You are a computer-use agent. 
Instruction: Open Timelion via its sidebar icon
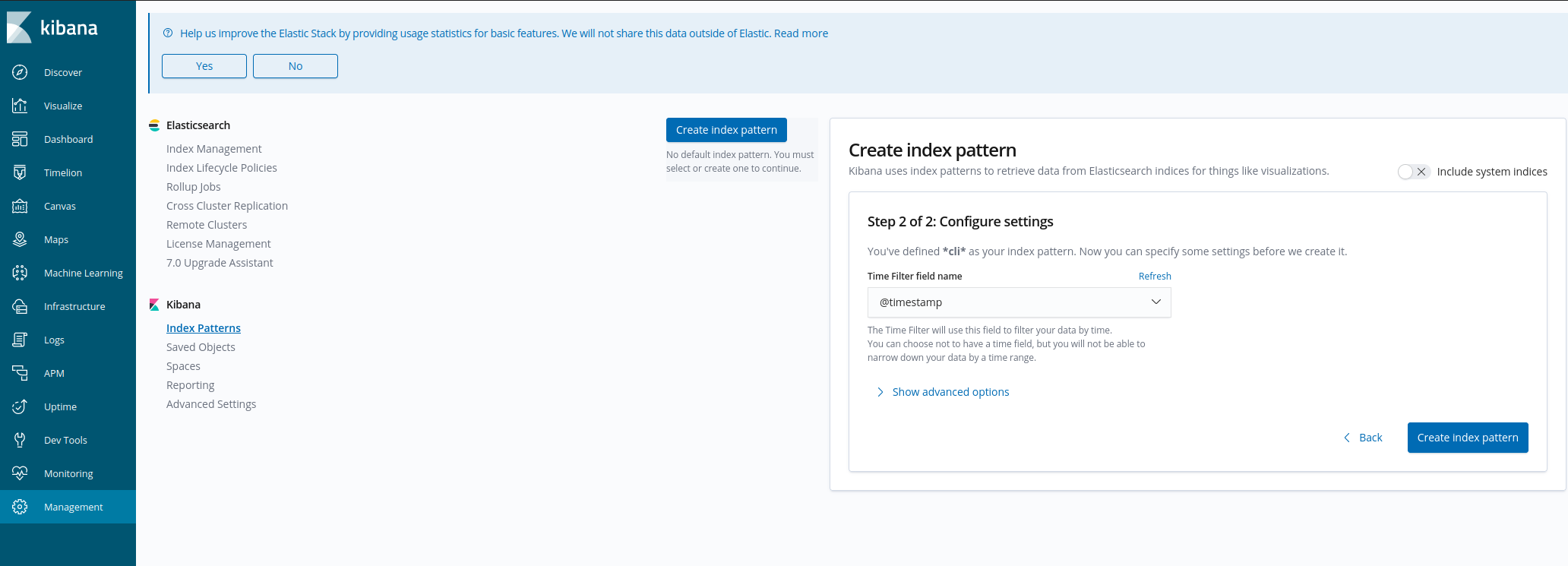tap(20, 172)
